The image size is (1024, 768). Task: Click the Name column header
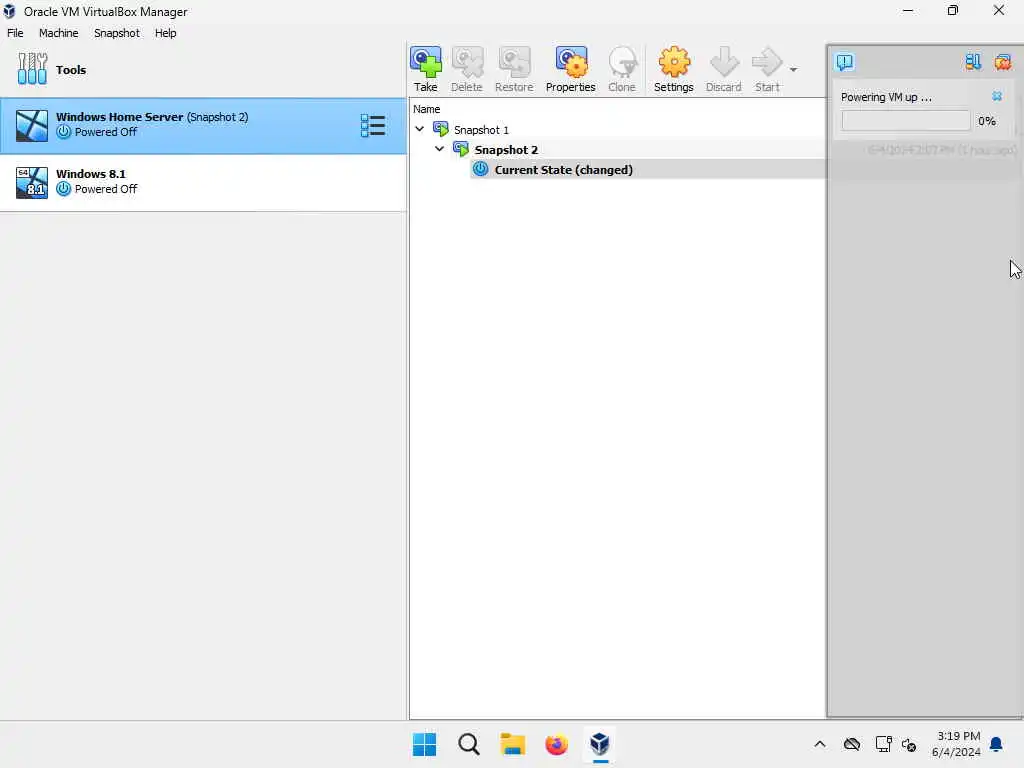426,109
